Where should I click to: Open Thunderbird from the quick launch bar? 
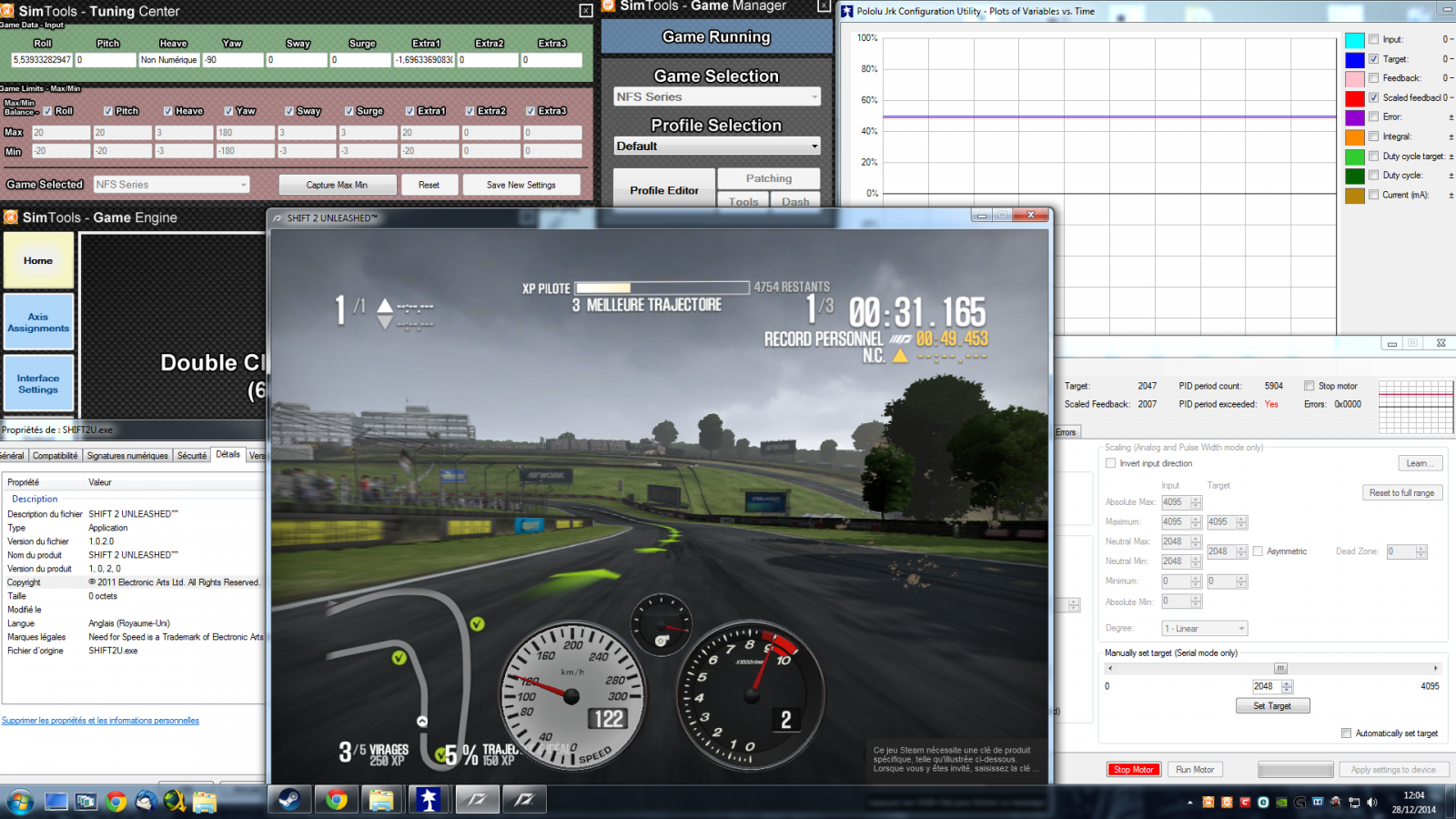click(x=146, y=802)
